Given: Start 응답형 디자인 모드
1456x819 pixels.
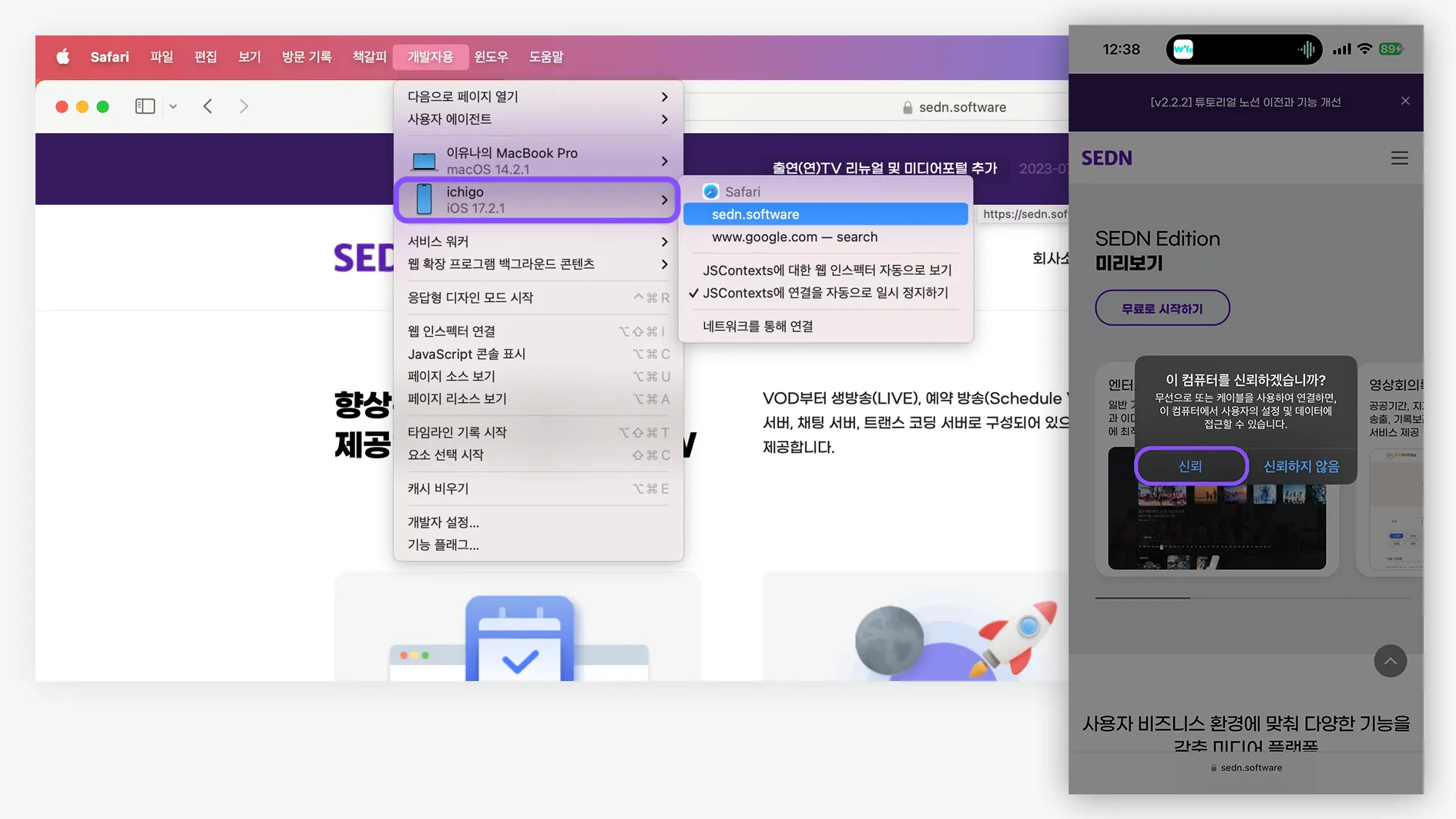Looking at the screenshot, I should pos(538,297).
